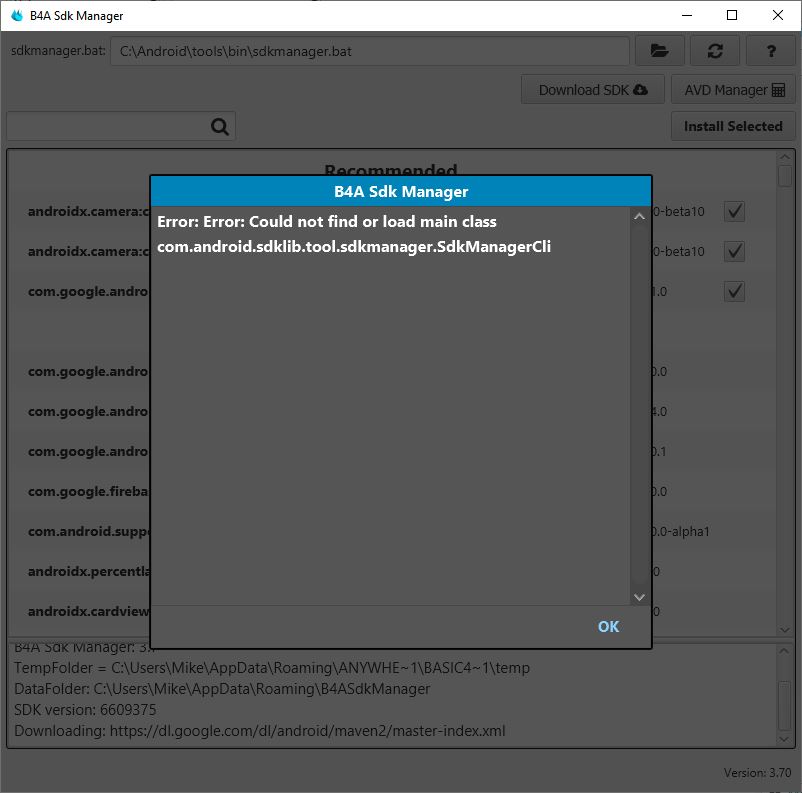This screenshot has width=802, height=793.
Task: Click the 'SDK version: 6609375' log line
Action: point(85,710)
